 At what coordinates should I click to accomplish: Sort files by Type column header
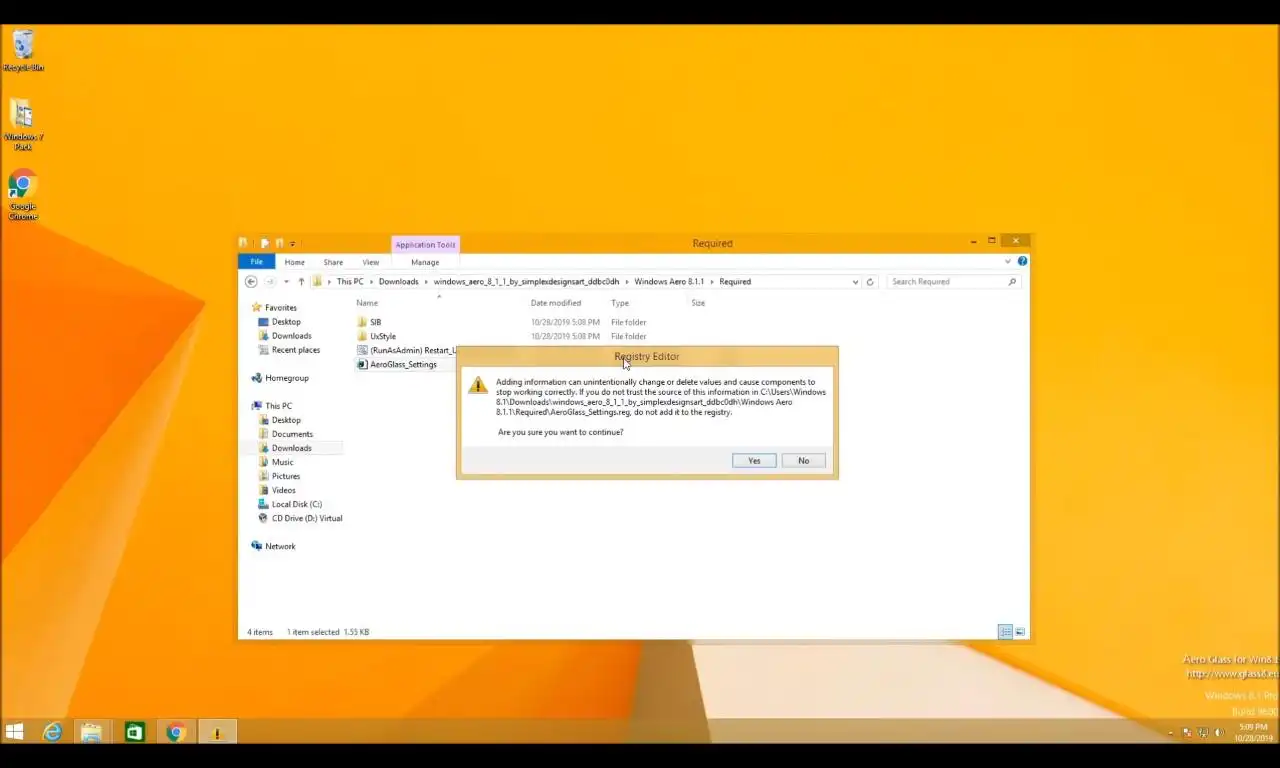(620, 303)
